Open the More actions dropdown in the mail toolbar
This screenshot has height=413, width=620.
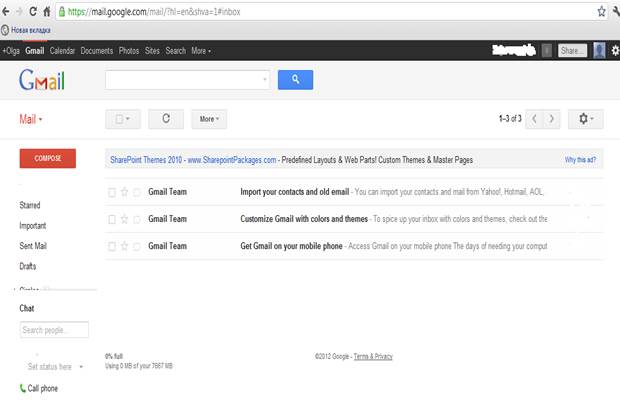click(209, 119)
